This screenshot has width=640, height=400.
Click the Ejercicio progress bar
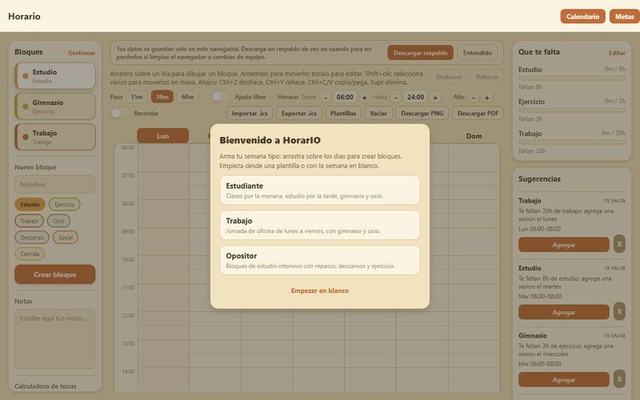tap(572, 110)
